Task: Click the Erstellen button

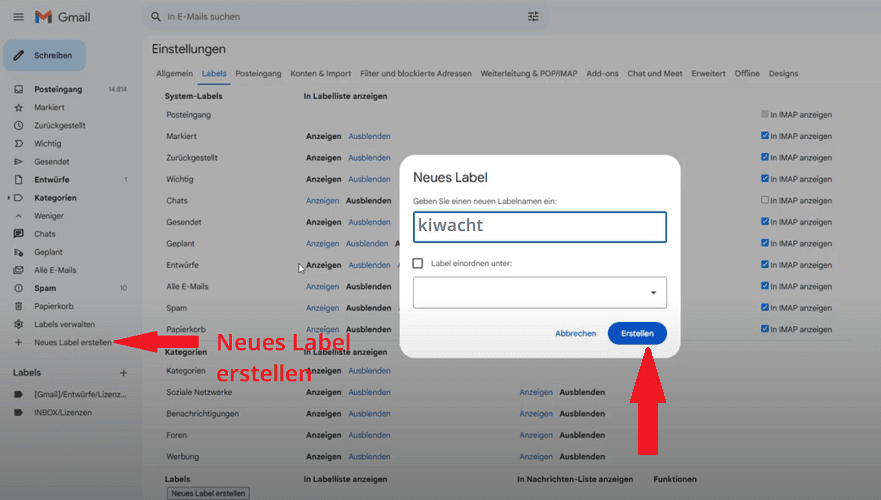Action: click(x=637, y=334)
